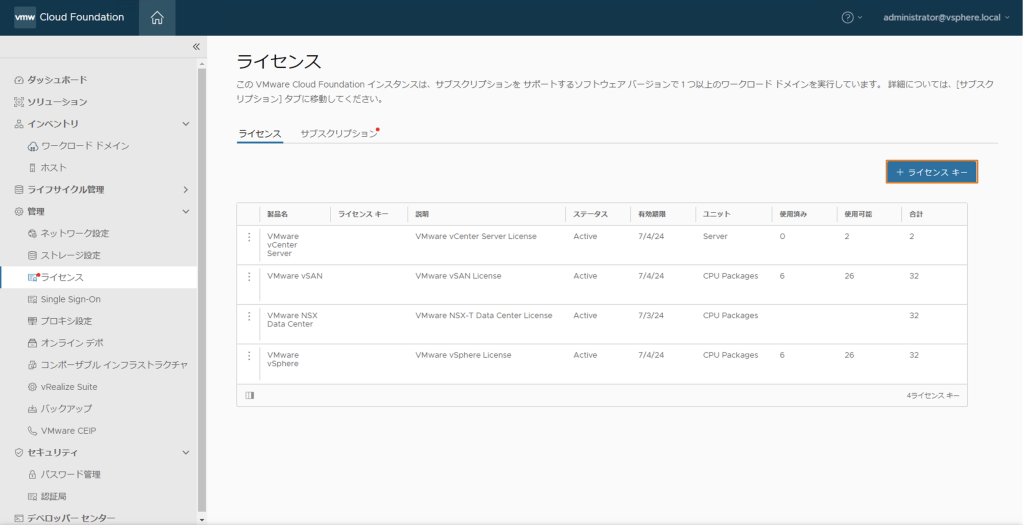Open the administrator@vsphere.local user dropdown
This screenshot has height=525, width=1024.
(x=946, y=17)
